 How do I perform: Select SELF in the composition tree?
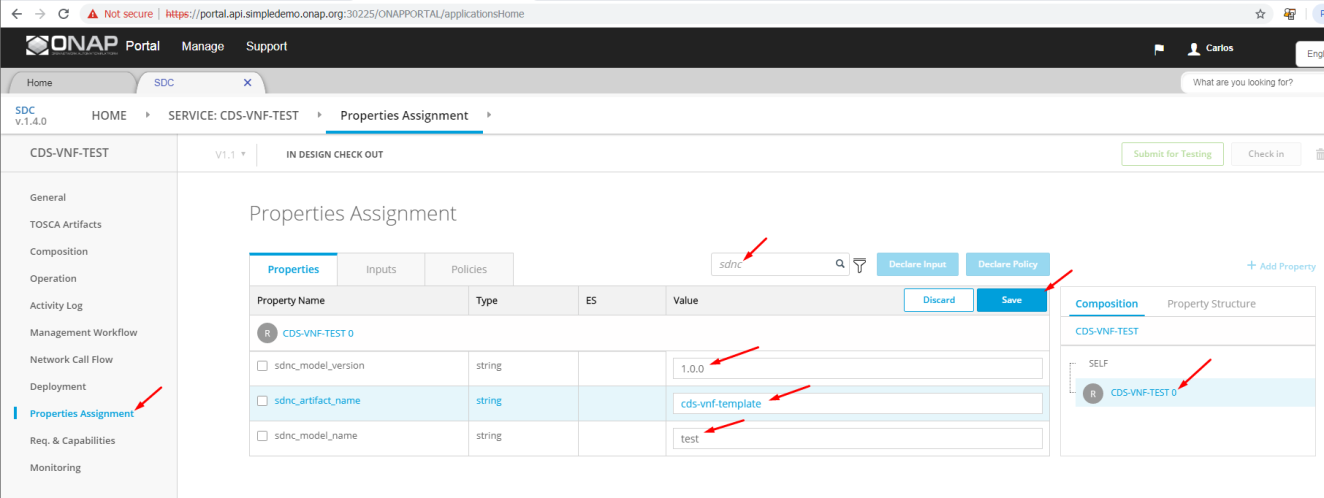click(1098, 363)
